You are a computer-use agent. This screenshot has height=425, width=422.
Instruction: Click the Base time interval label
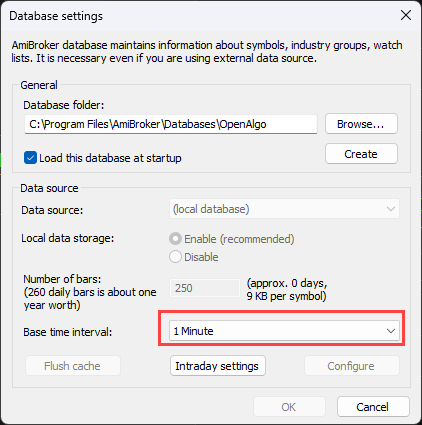click(x=68, y=332)
